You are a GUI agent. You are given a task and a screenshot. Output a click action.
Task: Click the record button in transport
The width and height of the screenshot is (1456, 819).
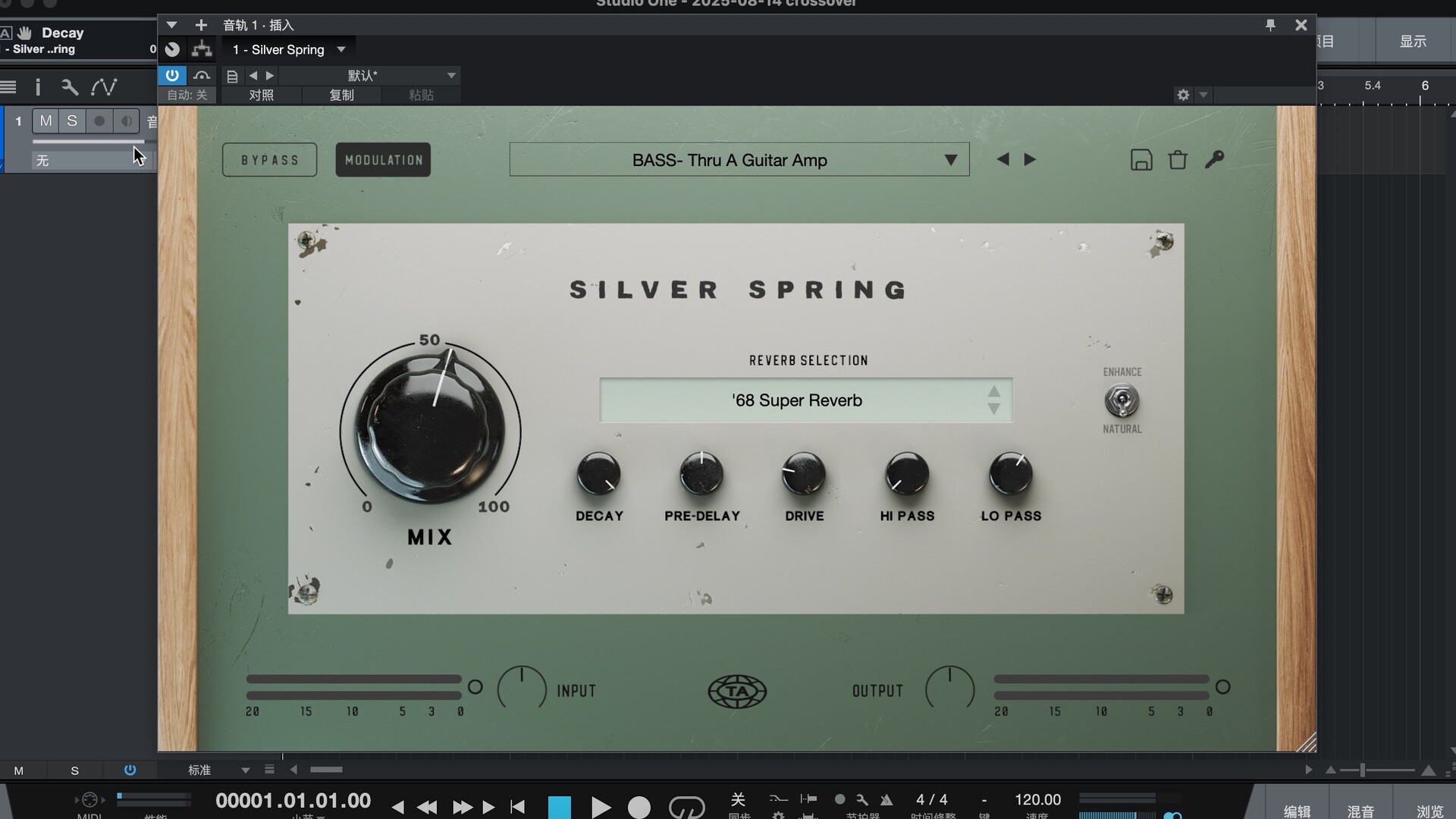click(639, 808)
